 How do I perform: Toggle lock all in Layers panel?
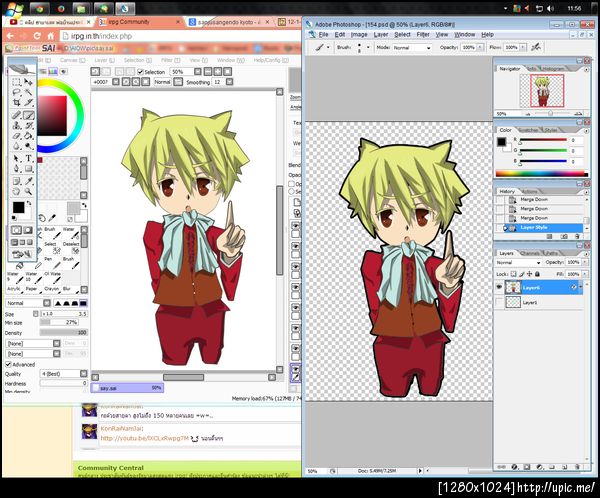click(x=537, y=274)
